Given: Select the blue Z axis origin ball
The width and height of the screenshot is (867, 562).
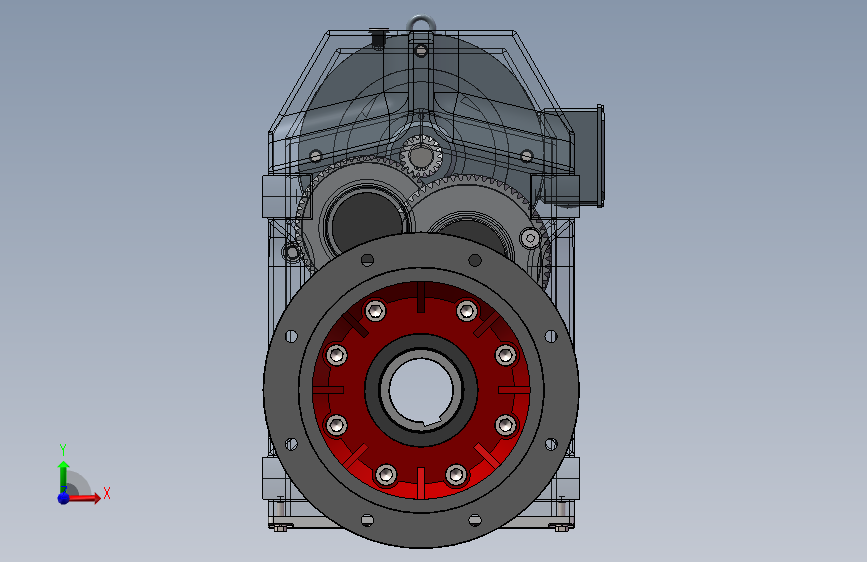Looking at the screenshot, I should pos(64,498).
